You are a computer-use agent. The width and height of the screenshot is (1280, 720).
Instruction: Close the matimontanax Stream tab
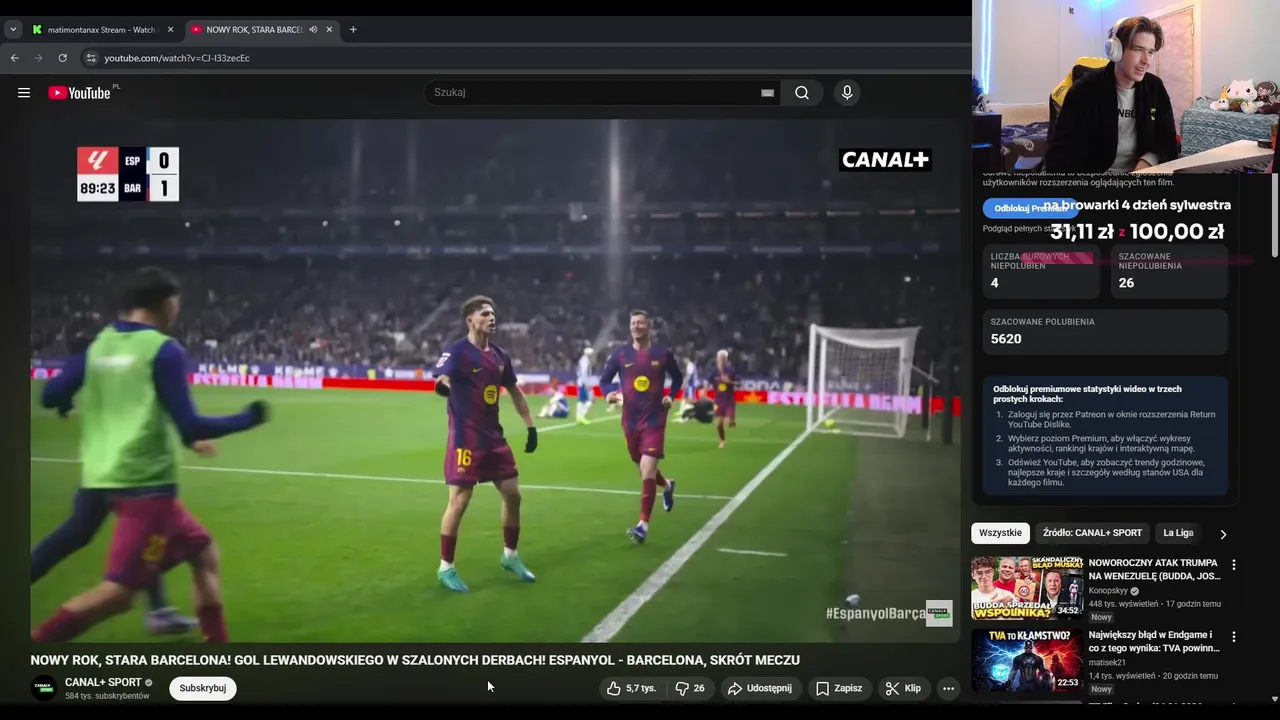170,30
